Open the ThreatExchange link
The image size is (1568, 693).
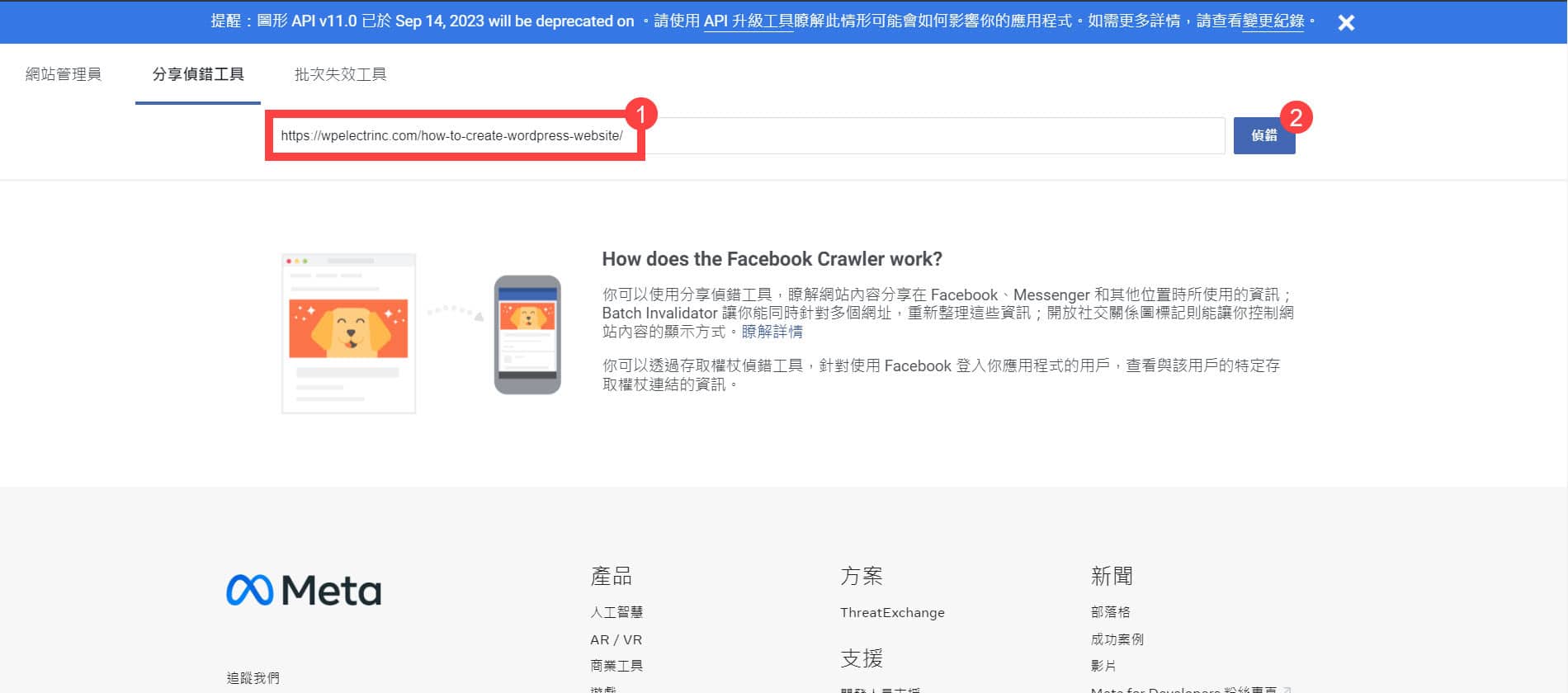pos(892,612)
